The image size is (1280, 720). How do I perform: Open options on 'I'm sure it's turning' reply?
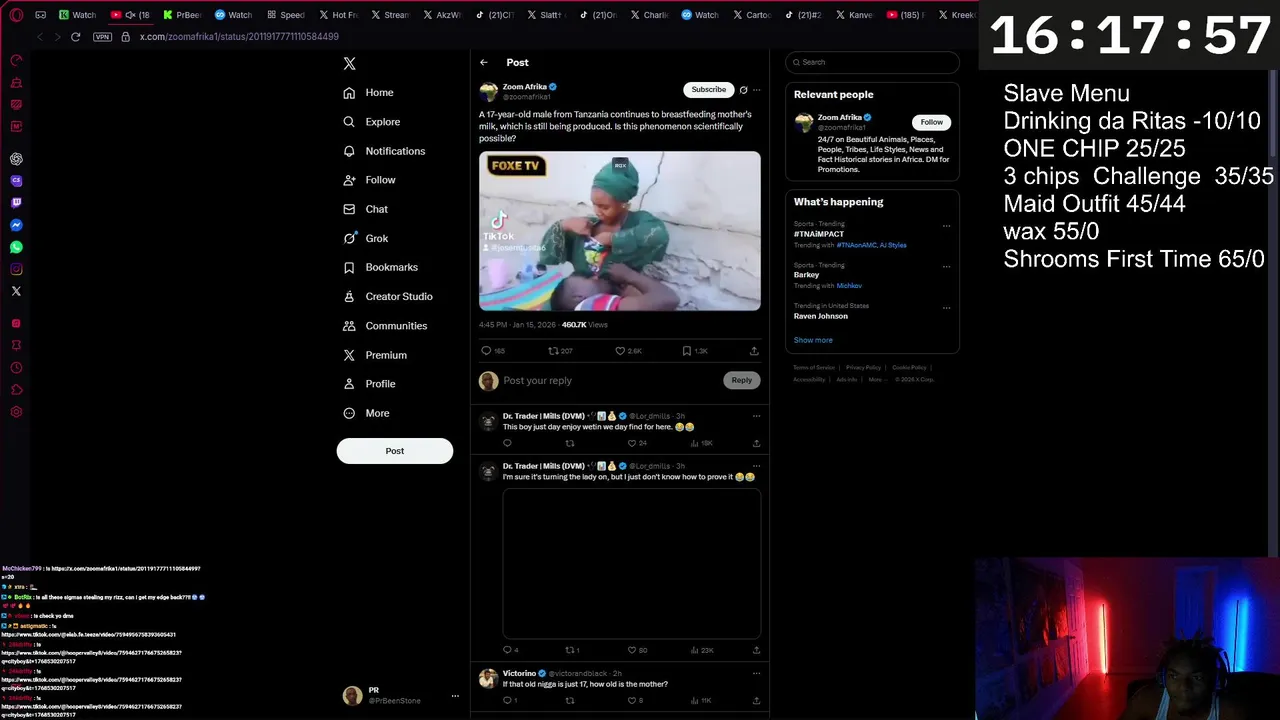tap(756, 466)
